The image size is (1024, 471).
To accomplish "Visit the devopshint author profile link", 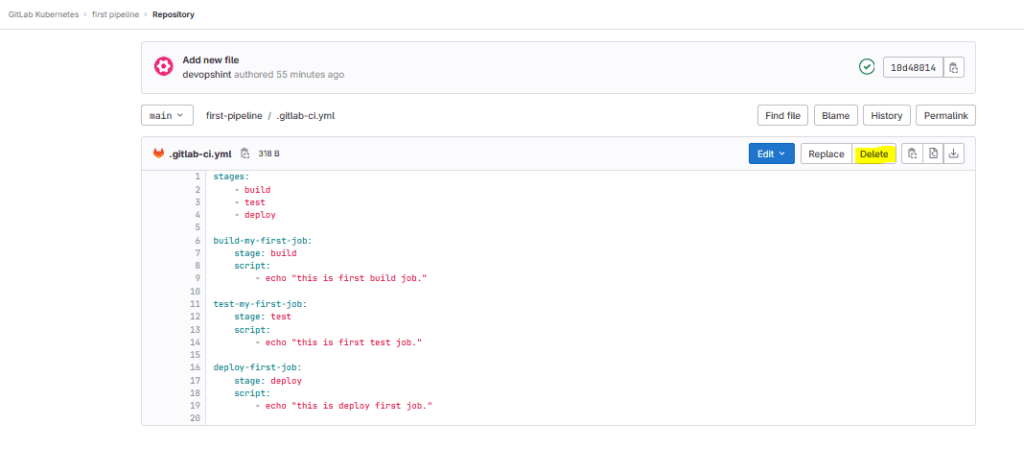I will 206,74.
